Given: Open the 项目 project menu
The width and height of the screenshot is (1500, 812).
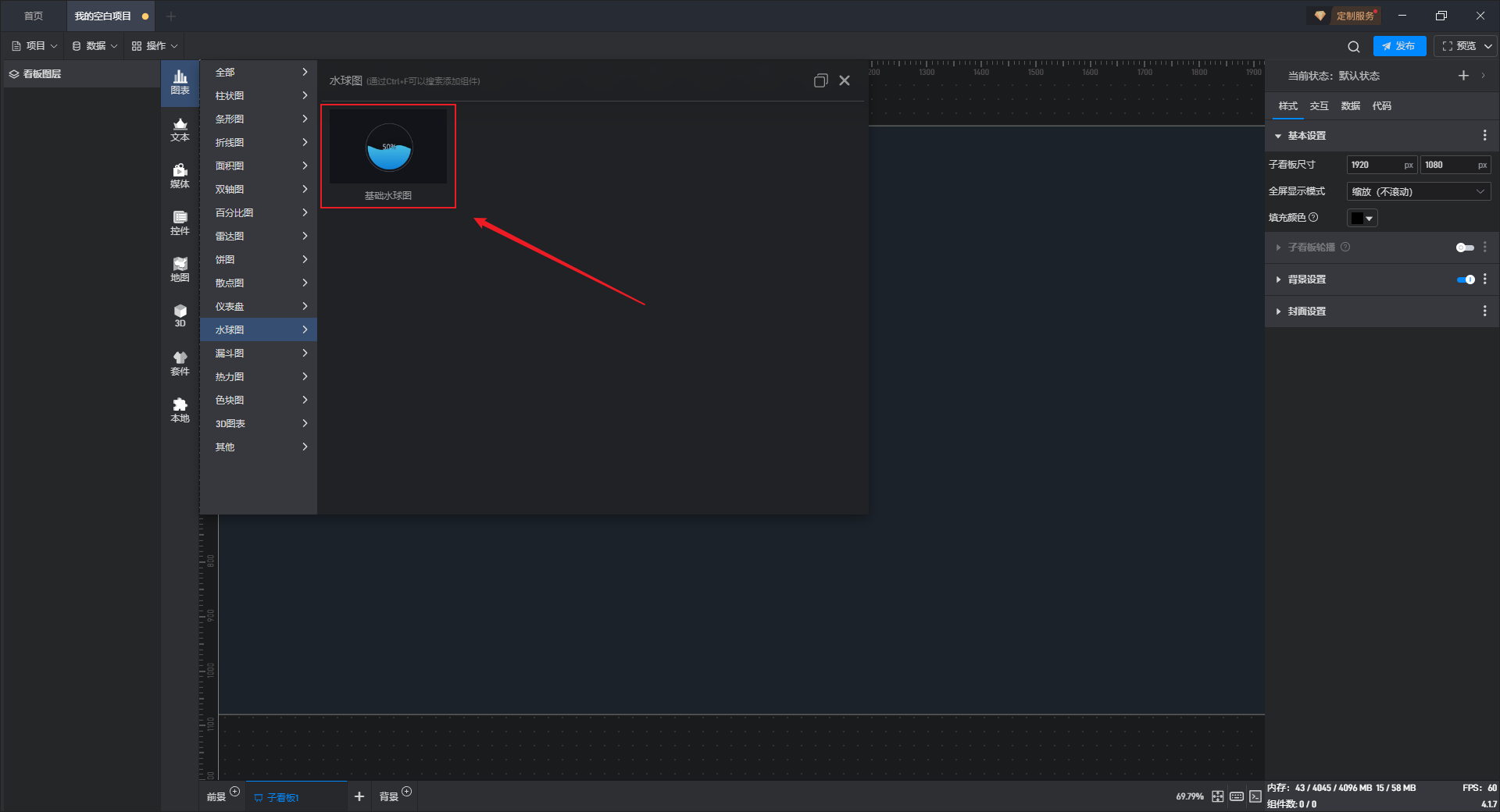Looking at the screenshot, I should 34,46.
